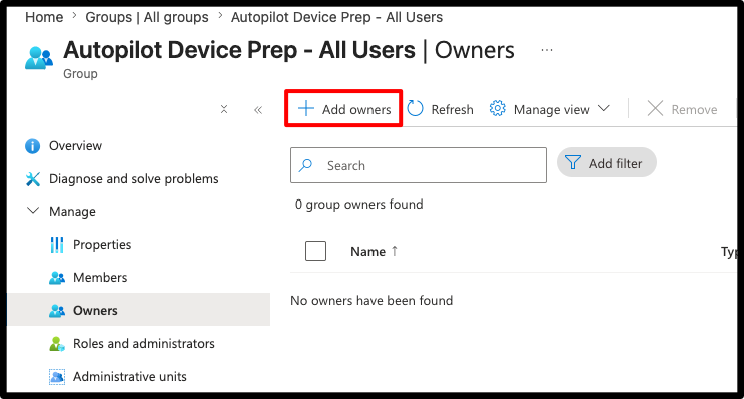This screenshot has width=744, height=399.
Task: Click the Administrative units icon
Action: tap(57, 377)
